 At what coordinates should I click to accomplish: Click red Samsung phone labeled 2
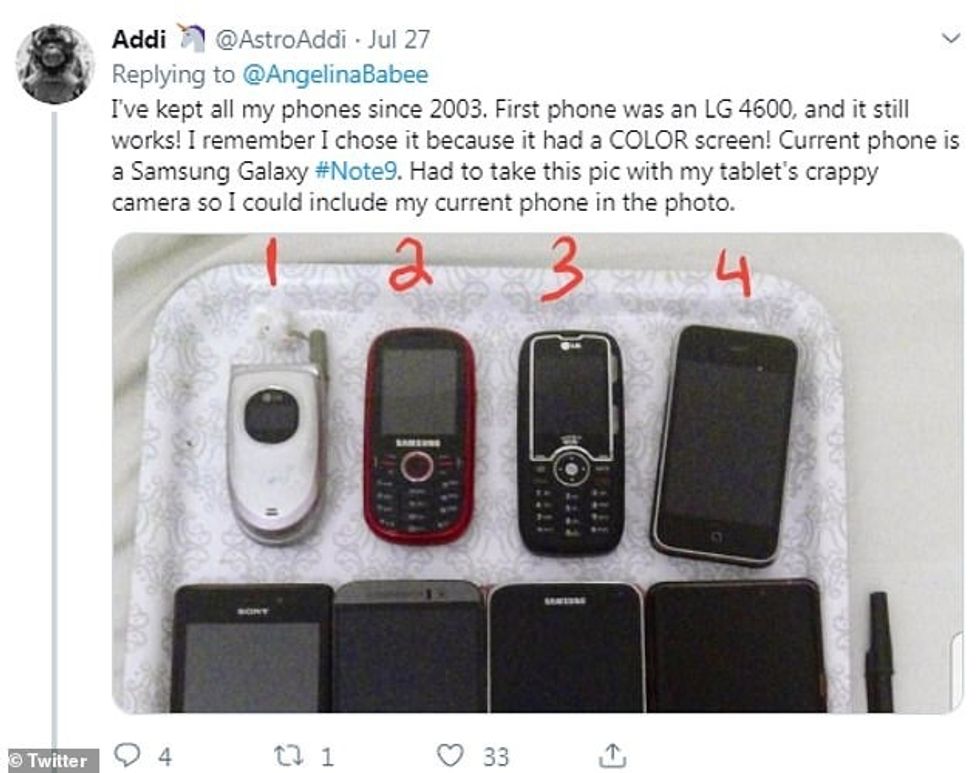(420, 436)
